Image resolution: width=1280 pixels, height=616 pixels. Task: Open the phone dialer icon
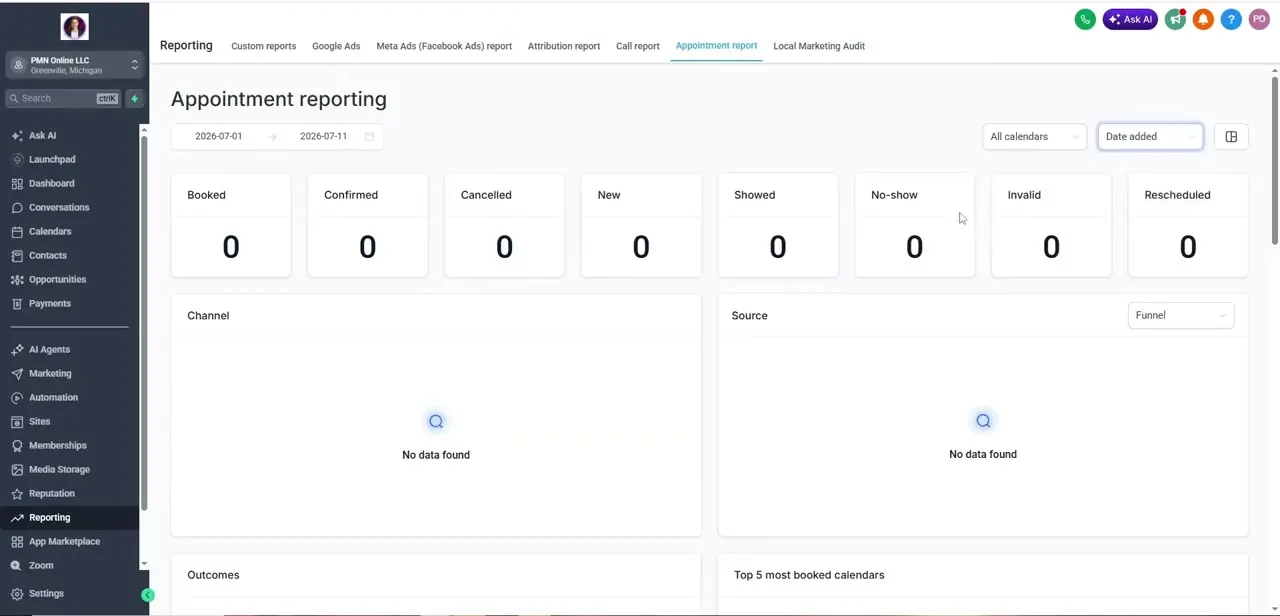[x=1085, y=19]
